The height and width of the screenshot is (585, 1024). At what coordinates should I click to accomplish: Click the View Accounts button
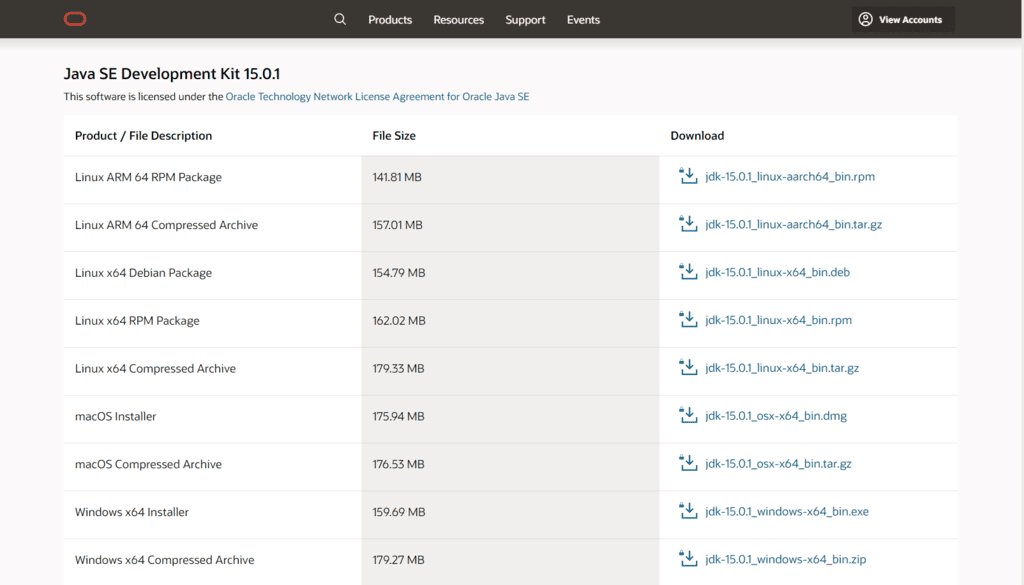pyautogui.click(x=902, y=18)
